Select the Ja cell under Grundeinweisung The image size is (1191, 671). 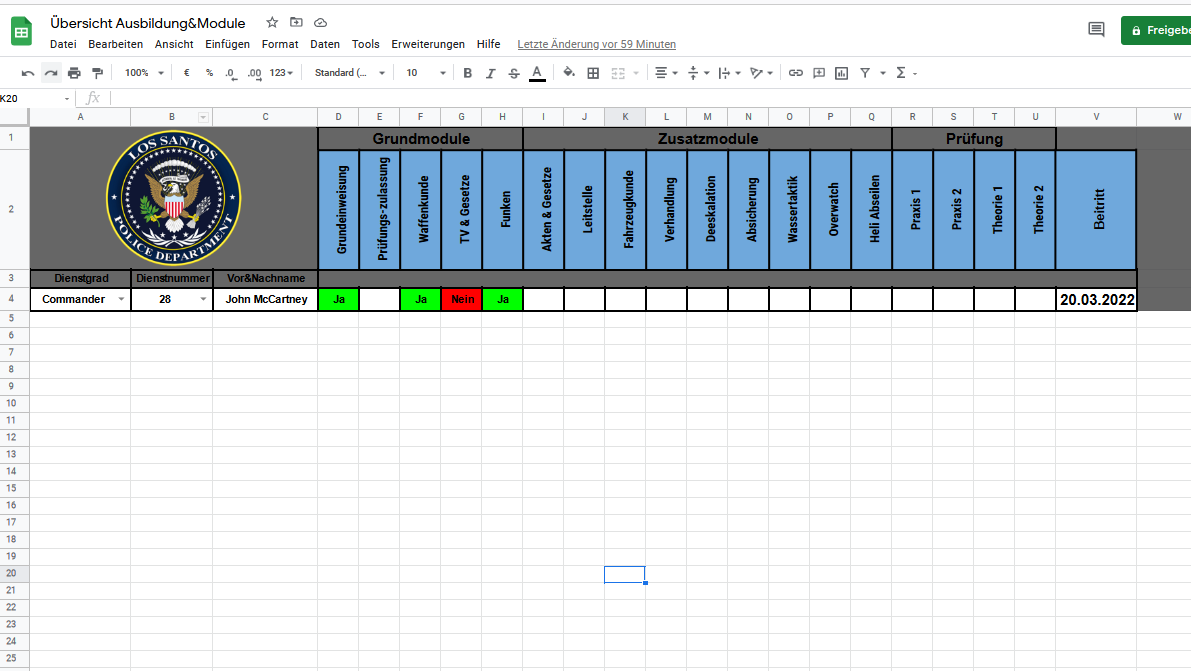pos(338,299)
